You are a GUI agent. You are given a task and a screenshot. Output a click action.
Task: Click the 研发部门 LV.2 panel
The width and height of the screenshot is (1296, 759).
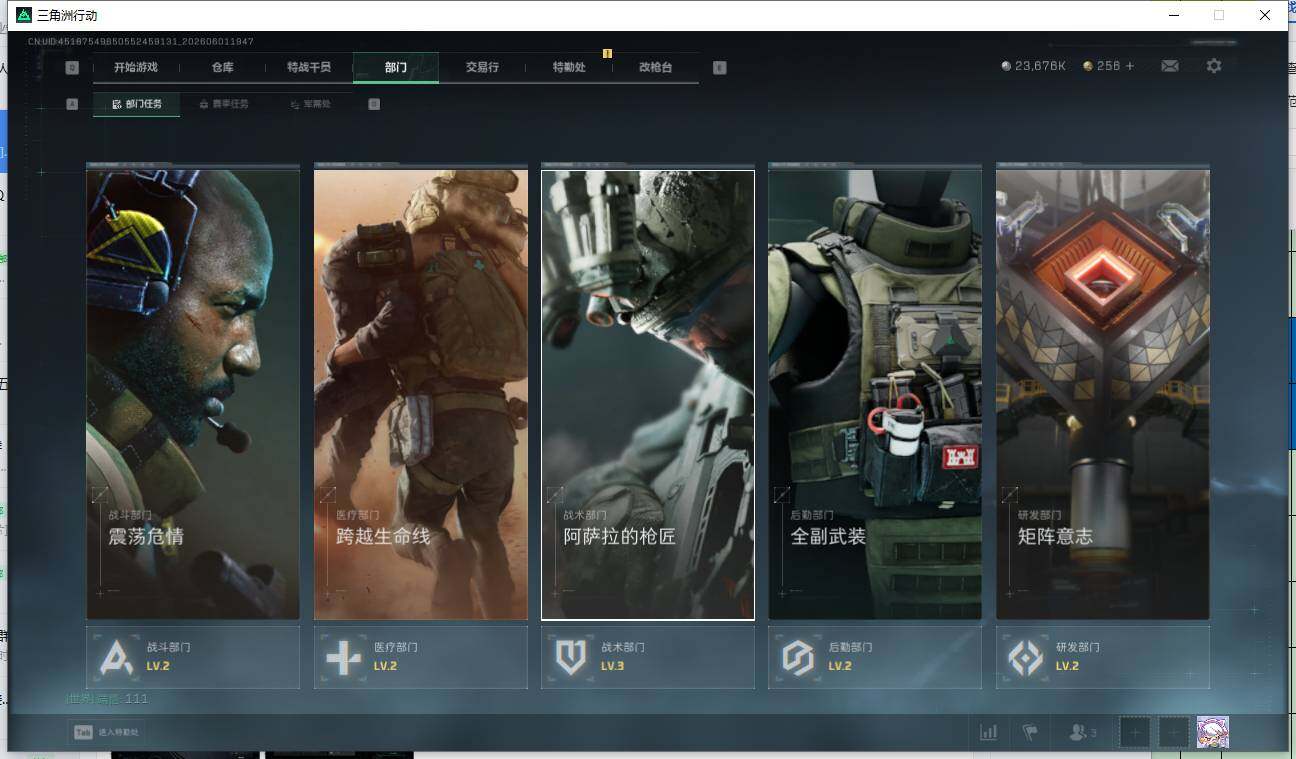click(x=1103, y=657)
